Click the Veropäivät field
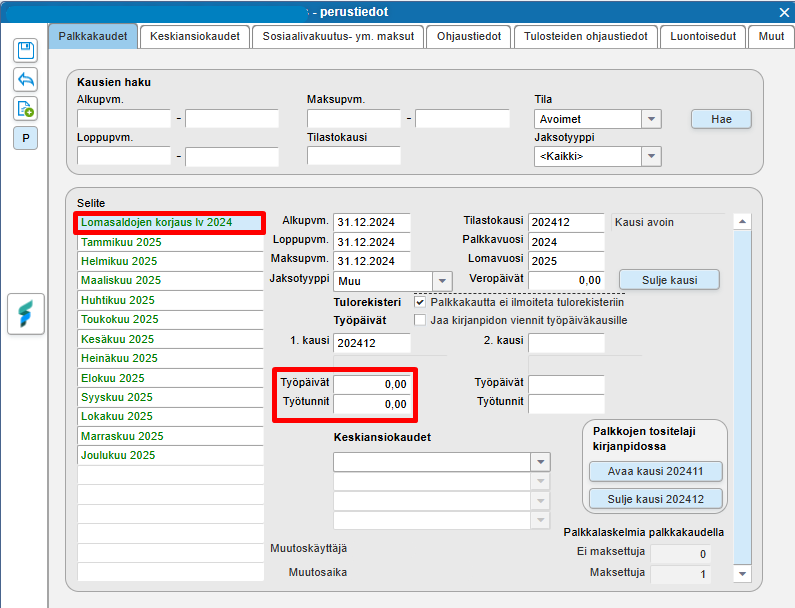 pos(566,280)
